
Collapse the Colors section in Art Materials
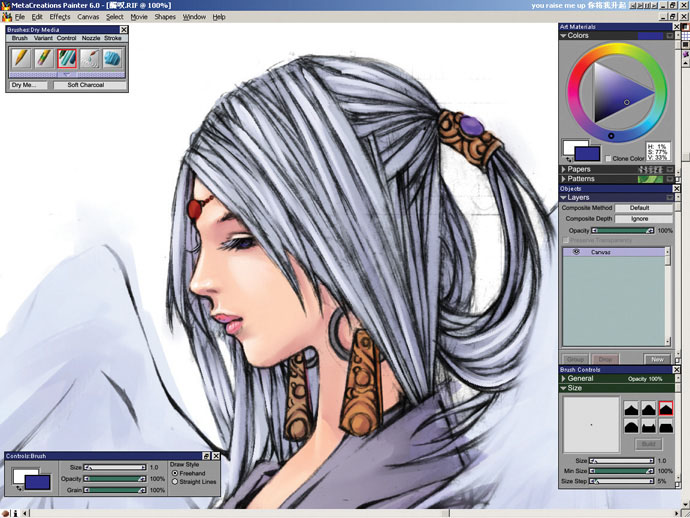click(x=563, y=36)
